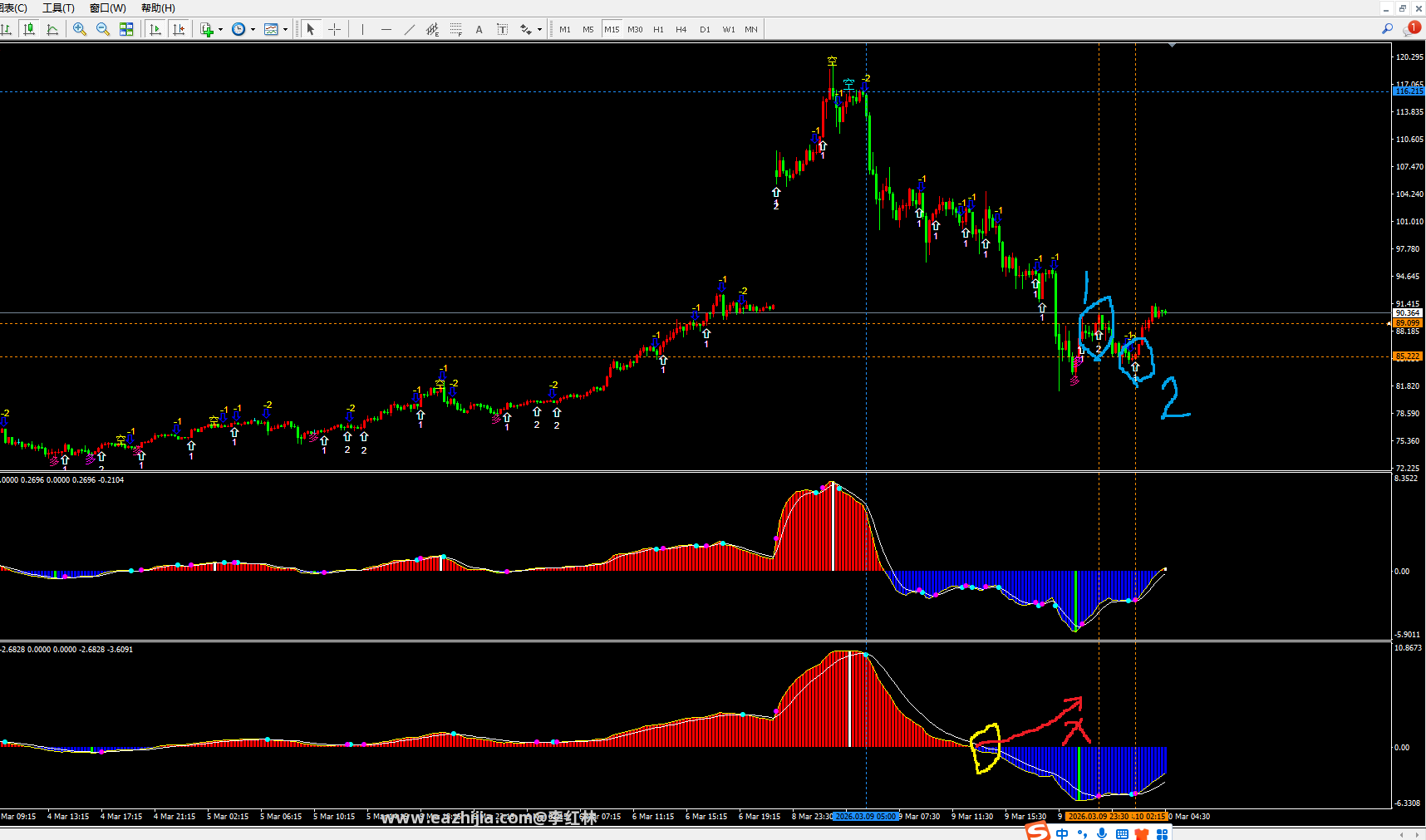Select the equidistant channel tool
1426x840 pixels.
pos(433,29)
